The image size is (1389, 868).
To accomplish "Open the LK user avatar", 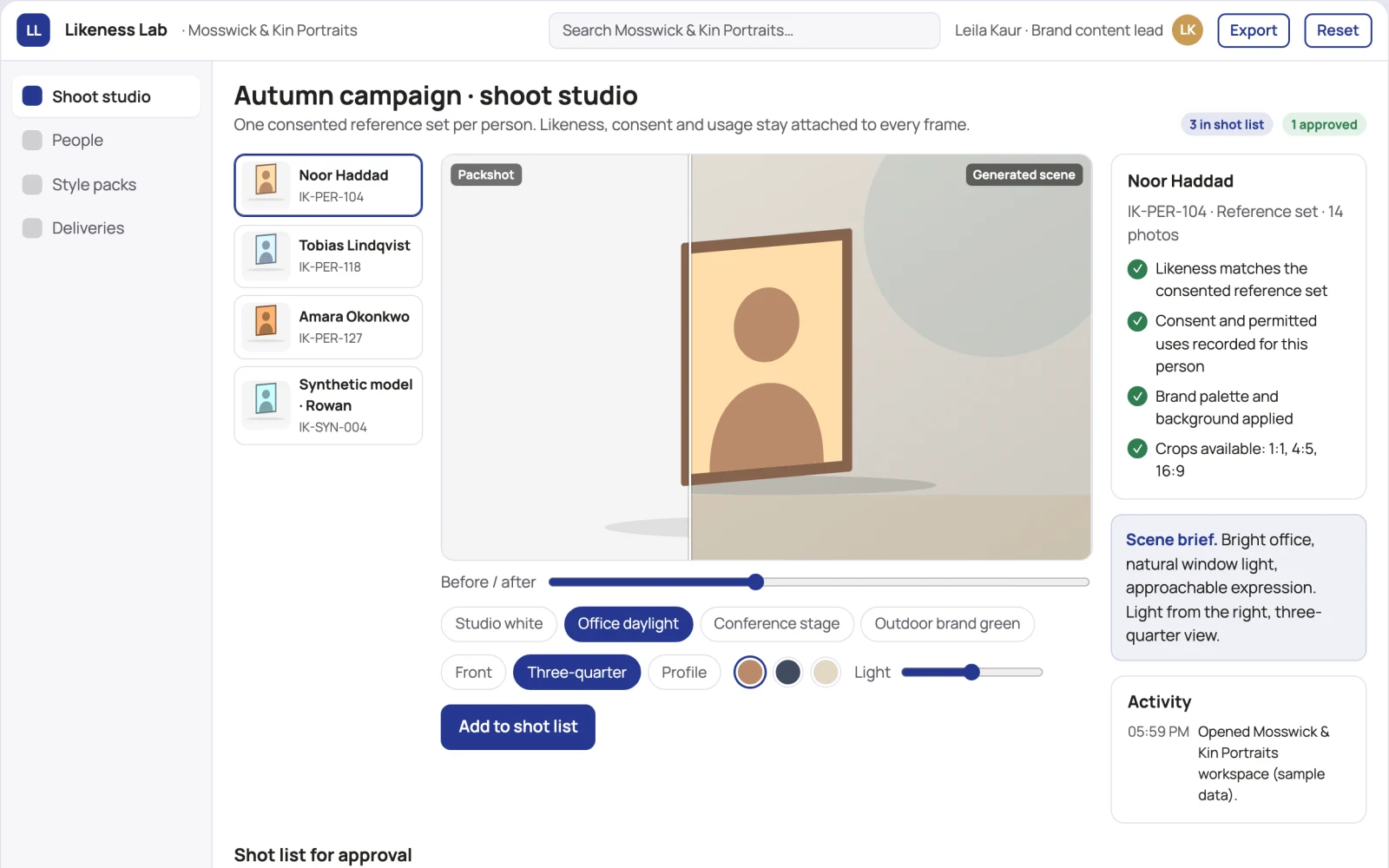I will 1187,30.
